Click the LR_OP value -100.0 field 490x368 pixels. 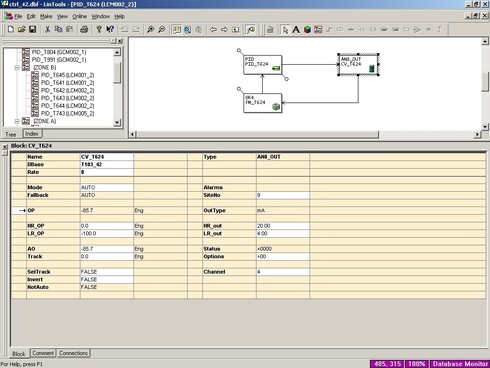(x=107, y=233)
